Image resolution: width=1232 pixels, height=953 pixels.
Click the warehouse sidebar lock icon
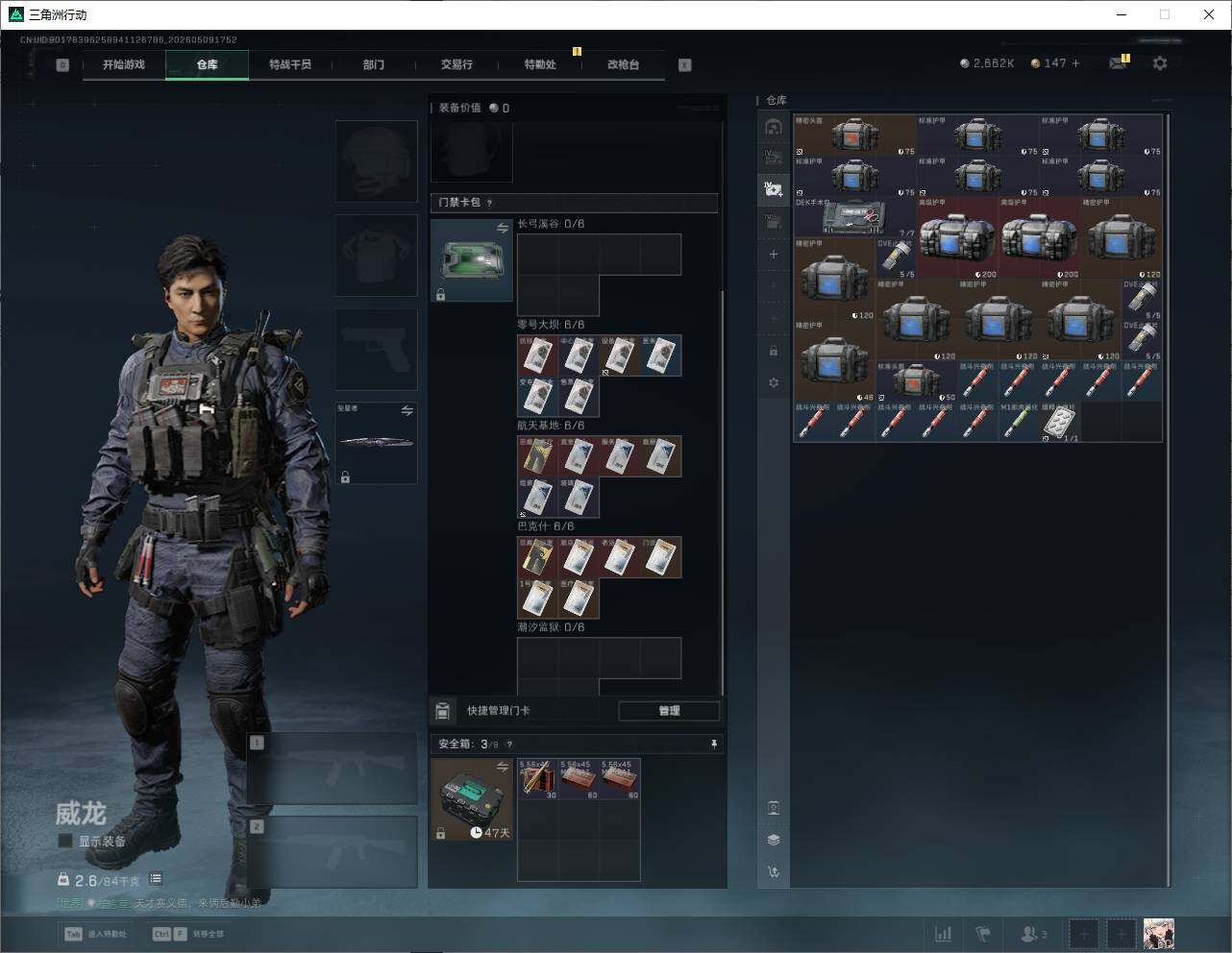coord(774,351)
